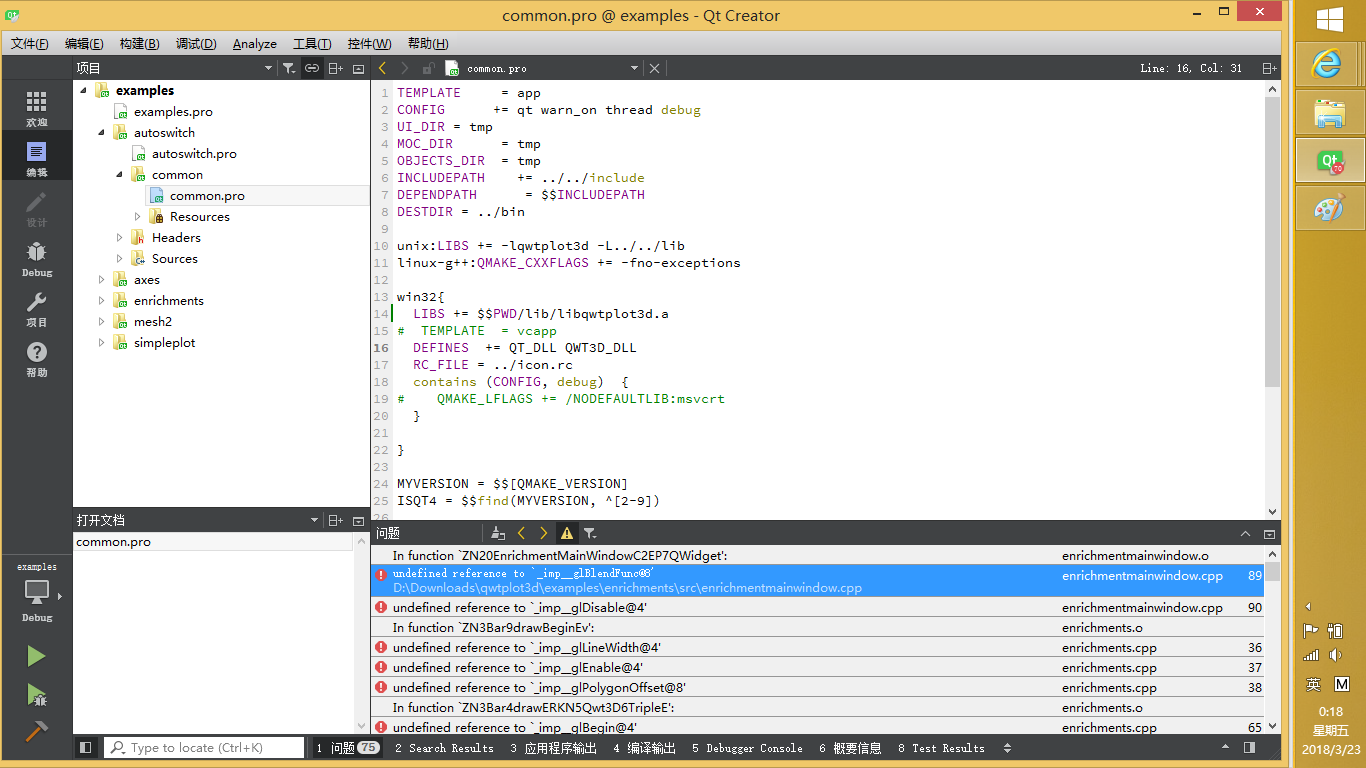Click the editor vertical scrollbar
This screenshot has width=1366, height=768.
pyautogui.click(x=1272, y=240)
